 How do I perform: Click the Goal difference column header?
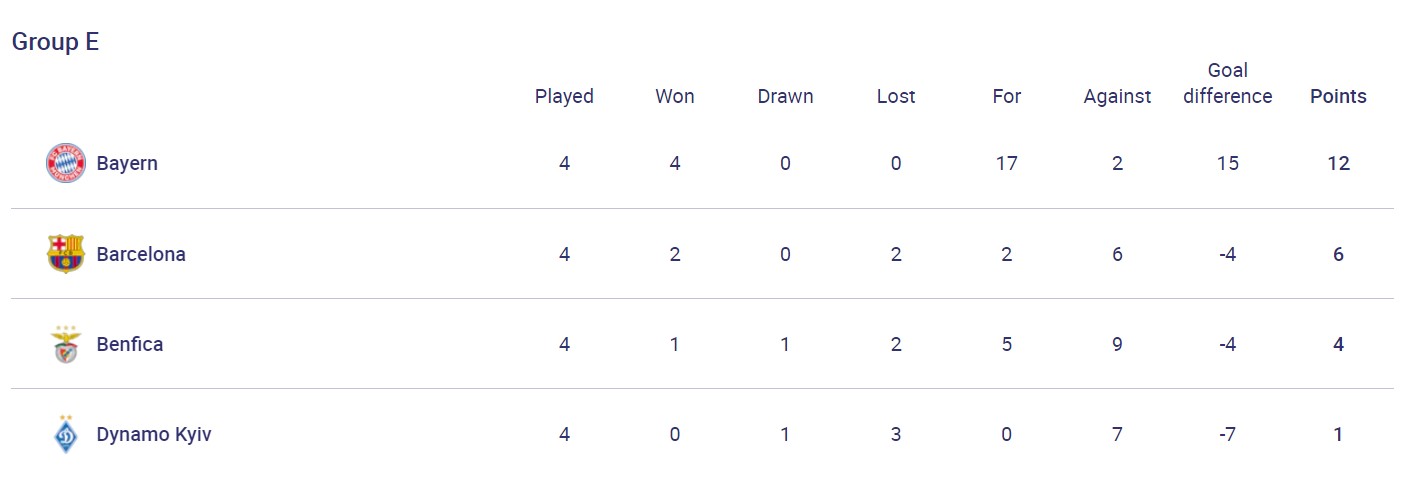(1228, 83)
